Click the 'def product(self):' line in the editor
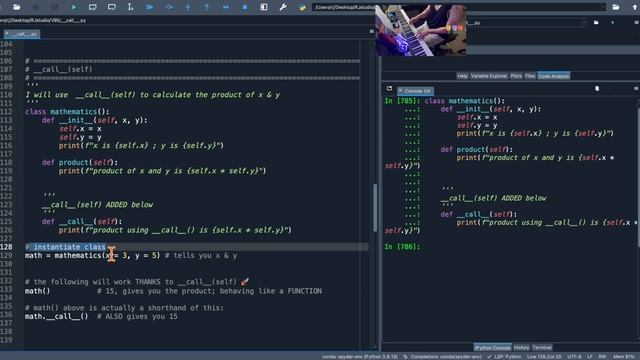The height and width of the screenshot is (360, 640). [80, 162]
